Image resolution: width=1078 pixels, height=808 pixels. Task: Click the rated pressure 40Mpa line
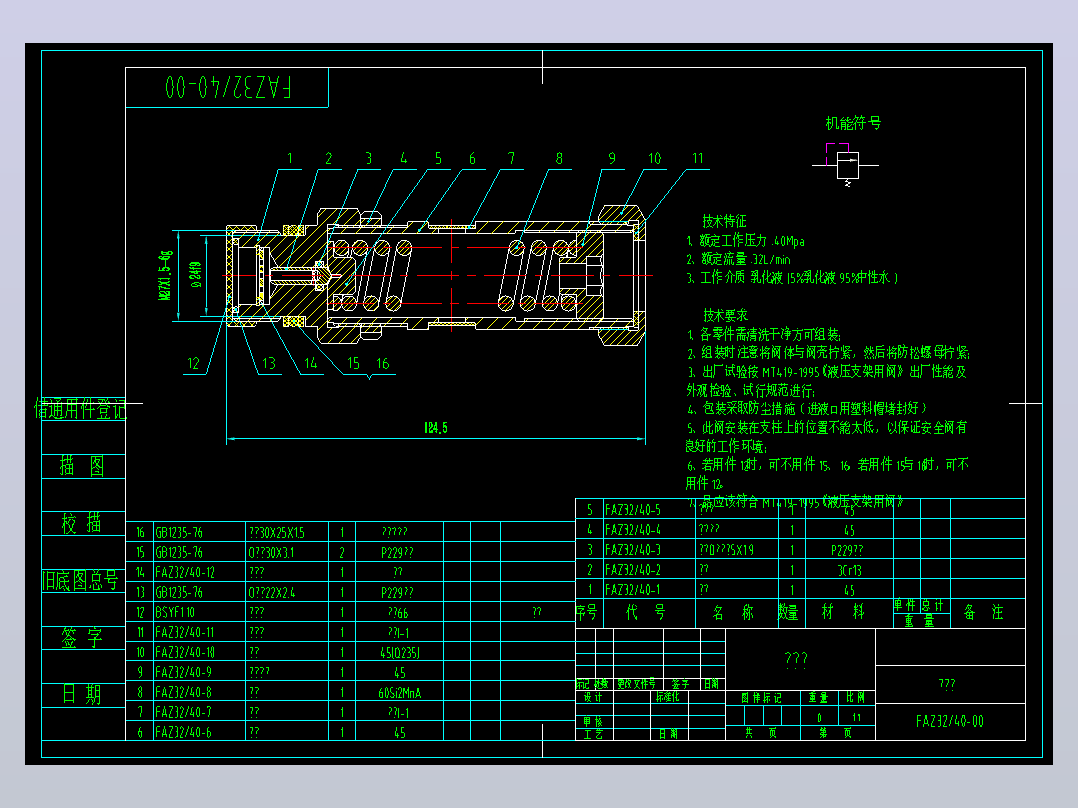[x=745, y=241]
